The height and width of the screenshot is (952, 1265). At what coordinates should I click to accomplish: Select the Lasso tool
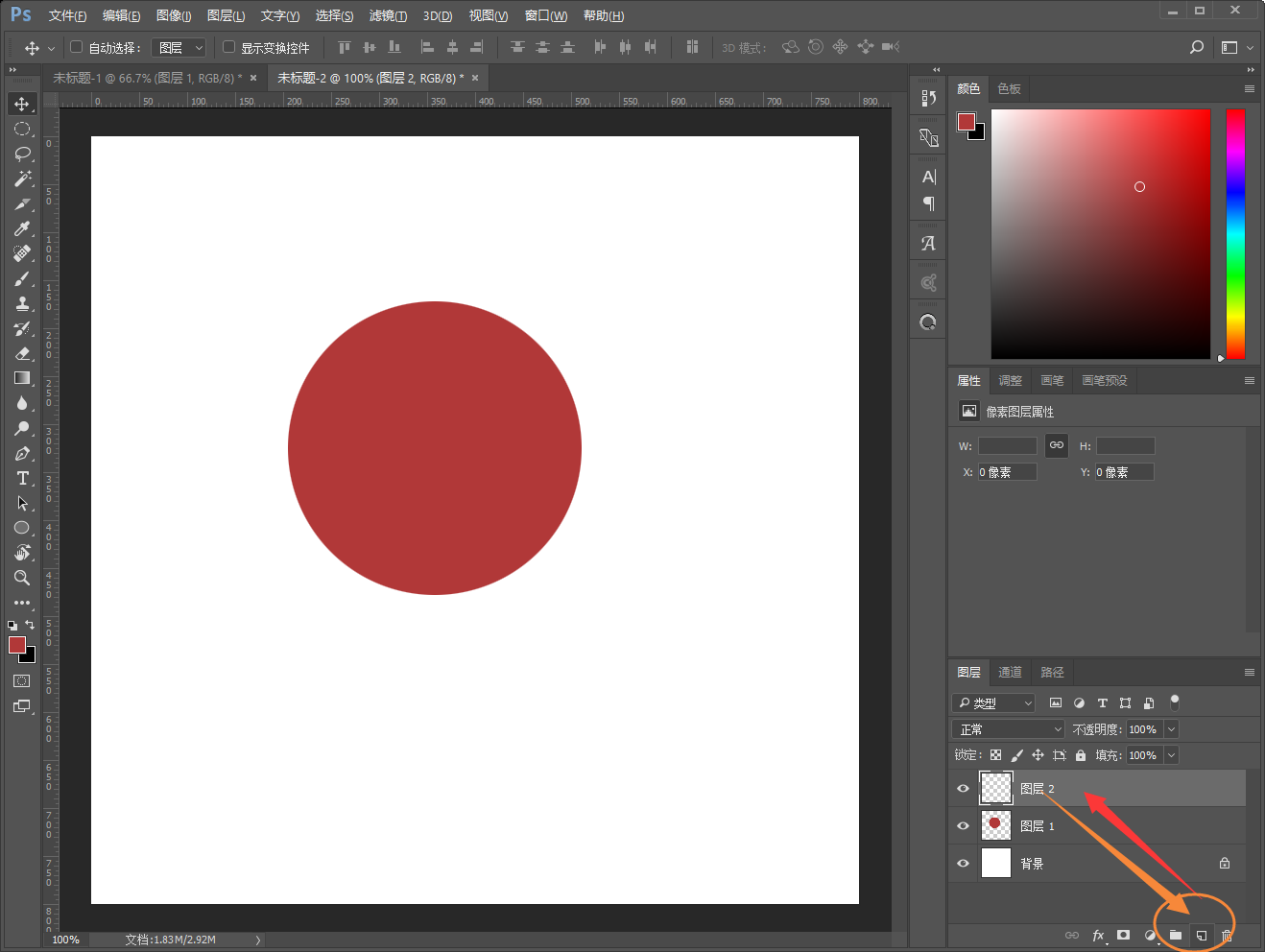[22, 154]
